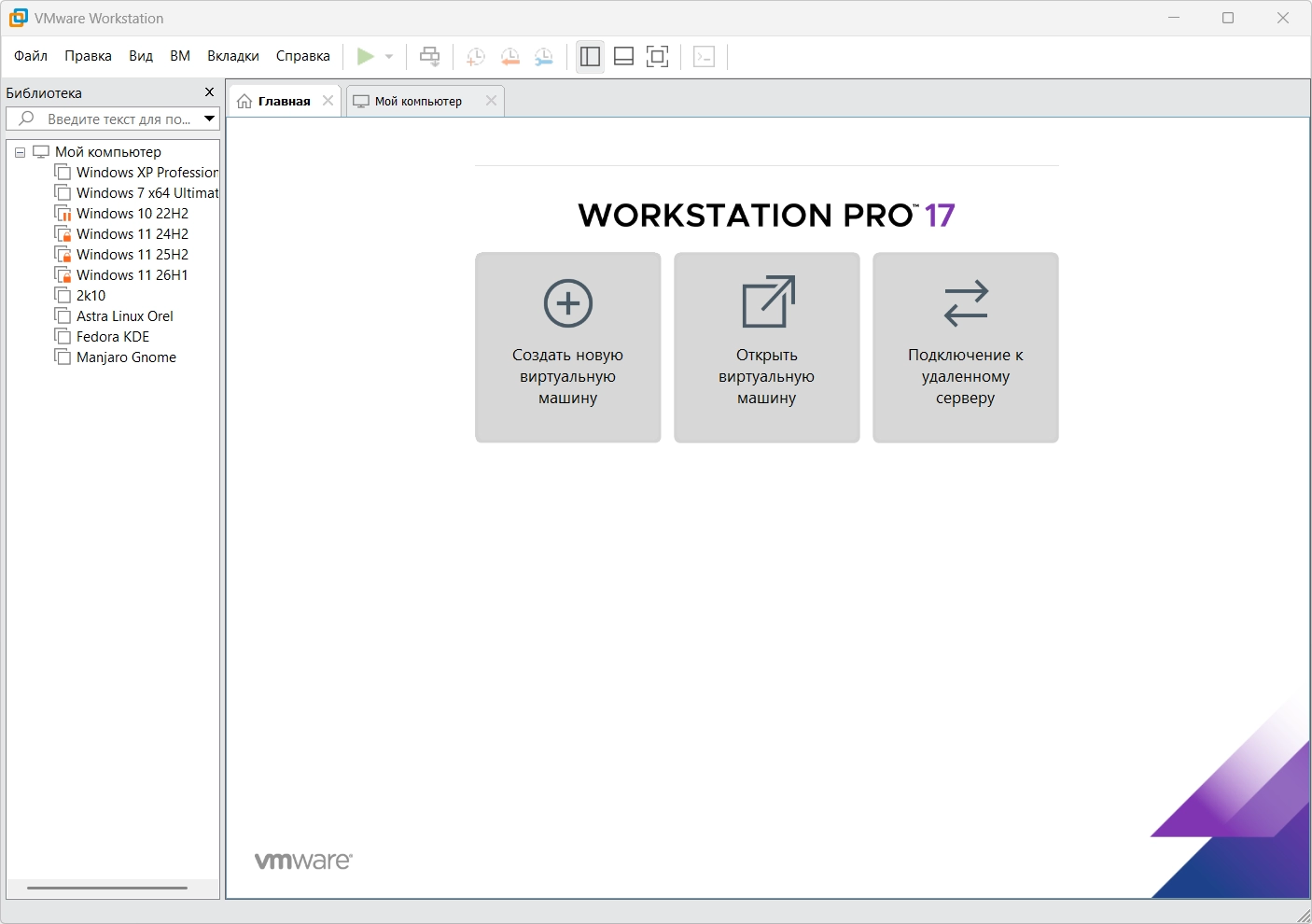Take a snapshot with the clock-plus icon

click(x=476, y=57)
